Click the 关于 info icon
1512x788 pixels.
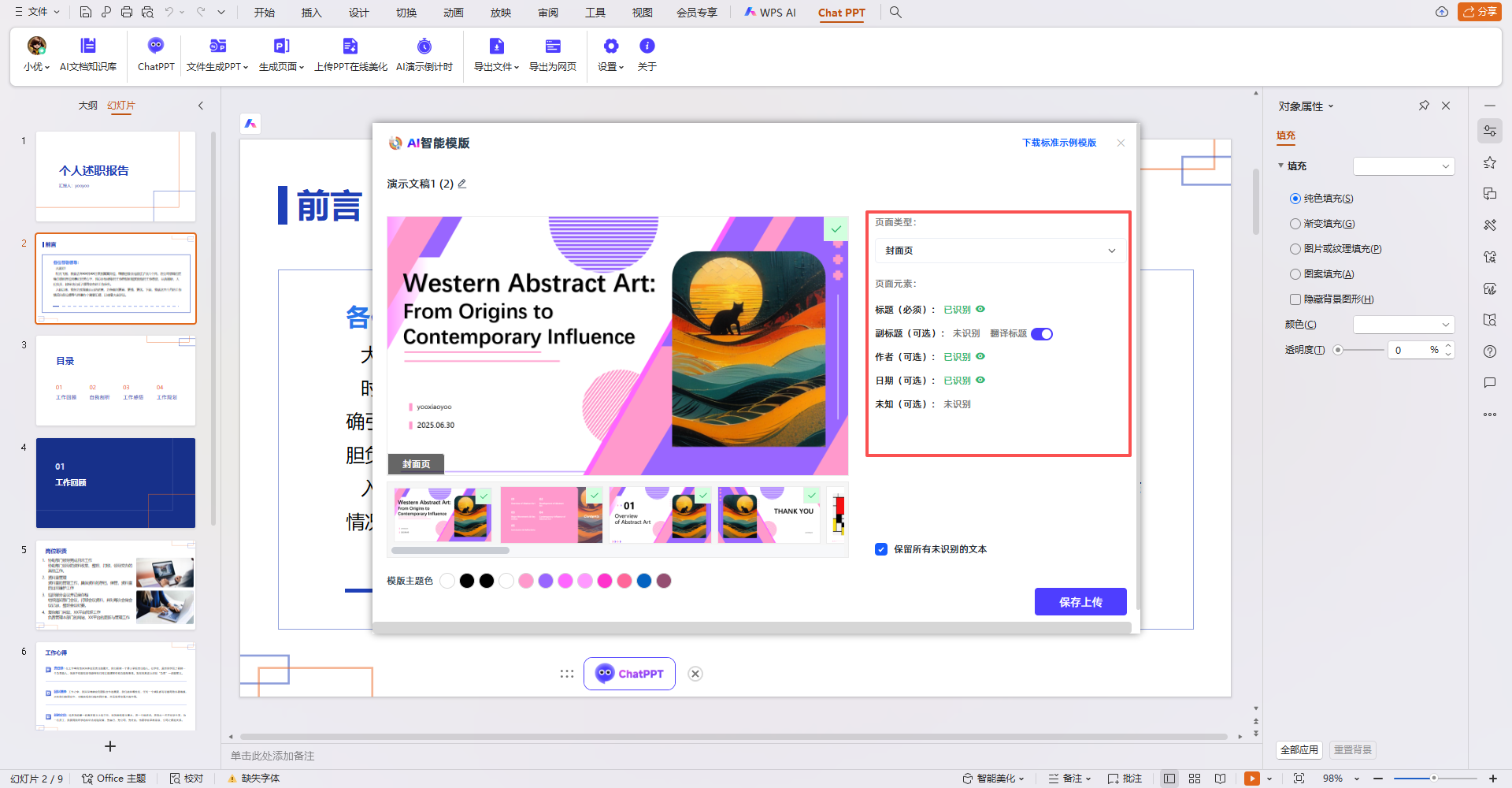coord(647,54)
